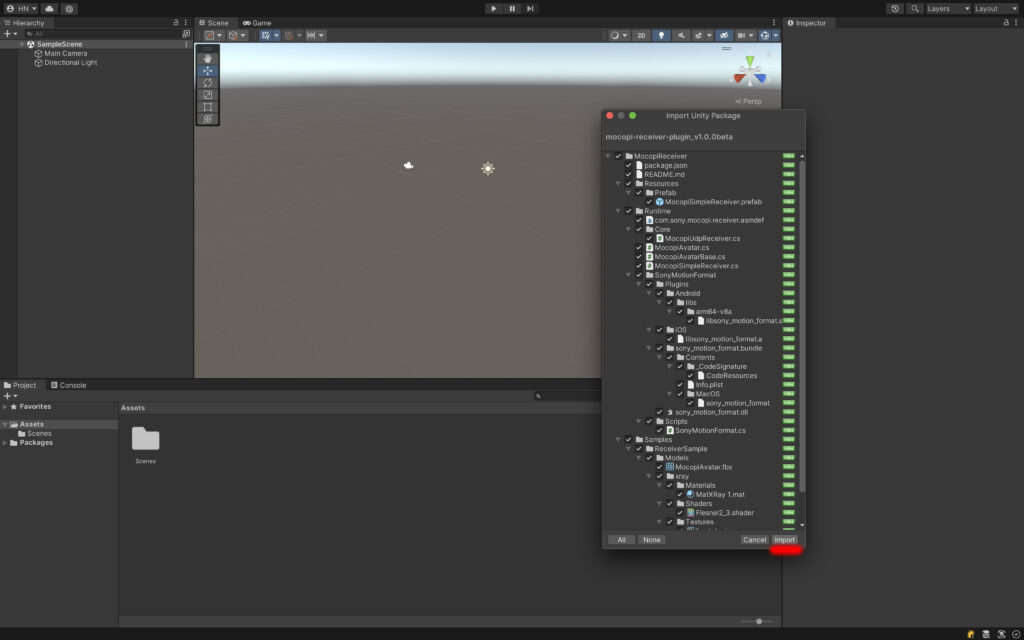This screenshot has width=1024, height=640.
Task: Open the Undo History icon
Action: click(895, 8)
